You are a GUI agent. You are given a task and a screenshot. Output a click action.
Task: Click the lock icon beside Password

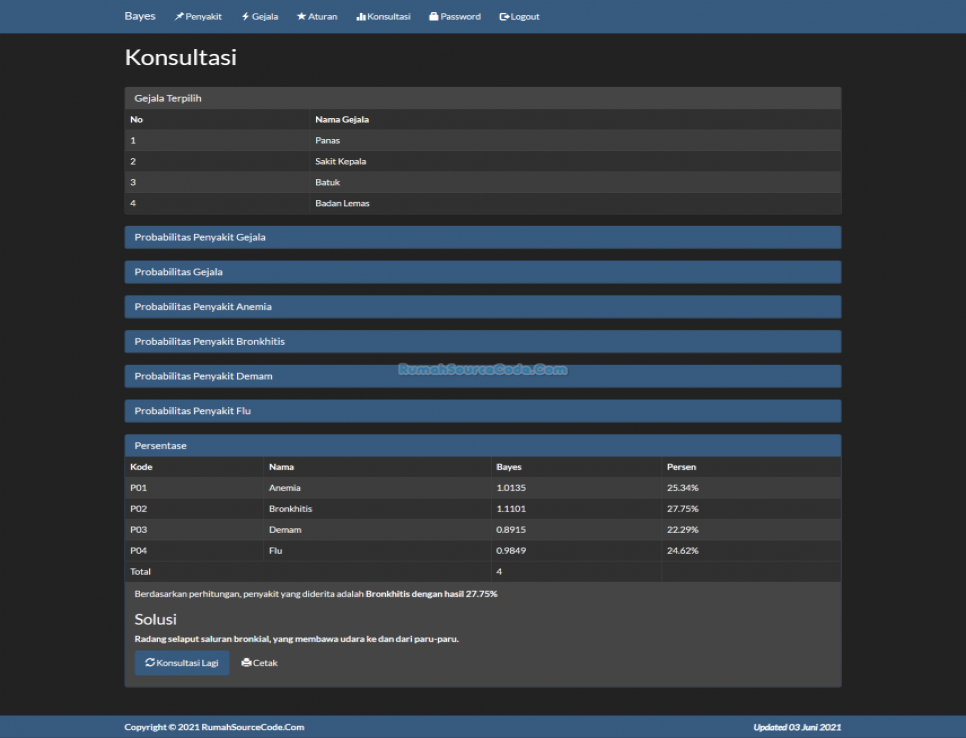point(434,17)
